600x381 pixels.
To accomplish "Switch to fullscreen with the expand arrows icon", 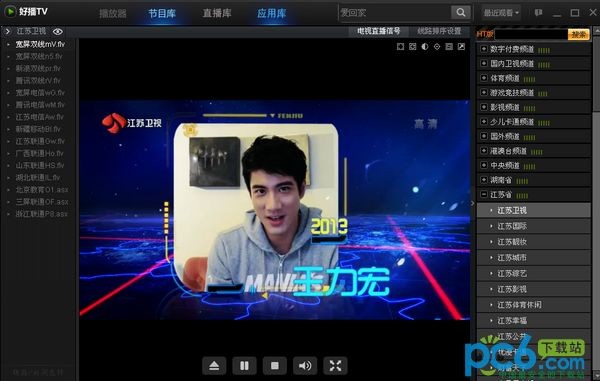I will coord(335,366).
